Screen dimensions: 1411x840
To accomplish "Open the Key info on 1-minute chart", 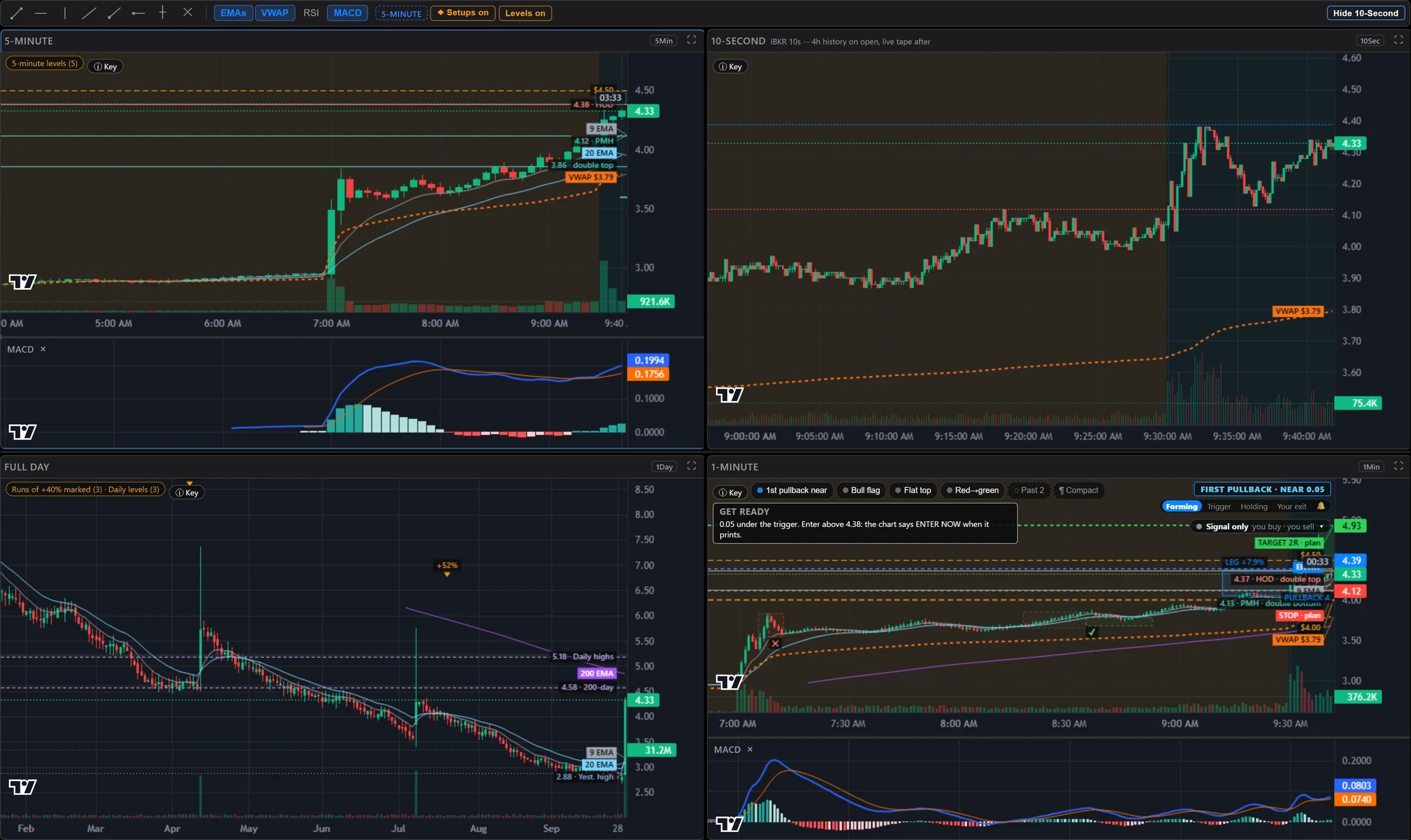I will click(730, 493).
